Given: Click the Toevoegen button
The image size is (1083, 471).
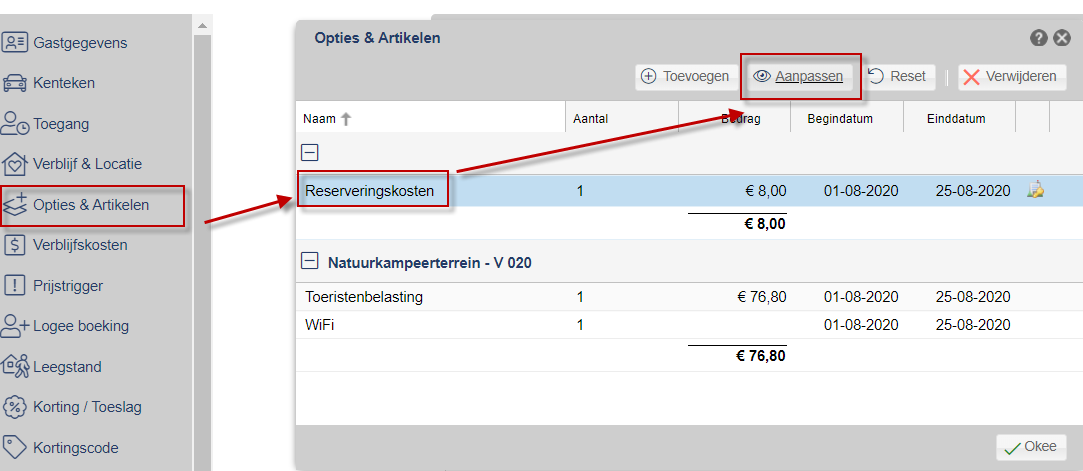Looking at the screenshot, I should (685, 76).
